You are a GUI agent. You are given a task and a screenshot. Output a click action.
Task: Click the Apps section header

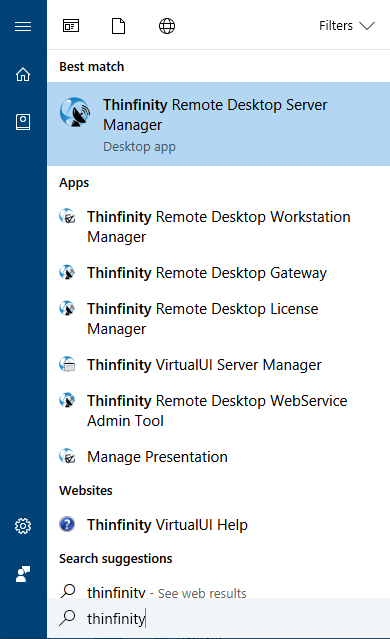tap(74, 183)
